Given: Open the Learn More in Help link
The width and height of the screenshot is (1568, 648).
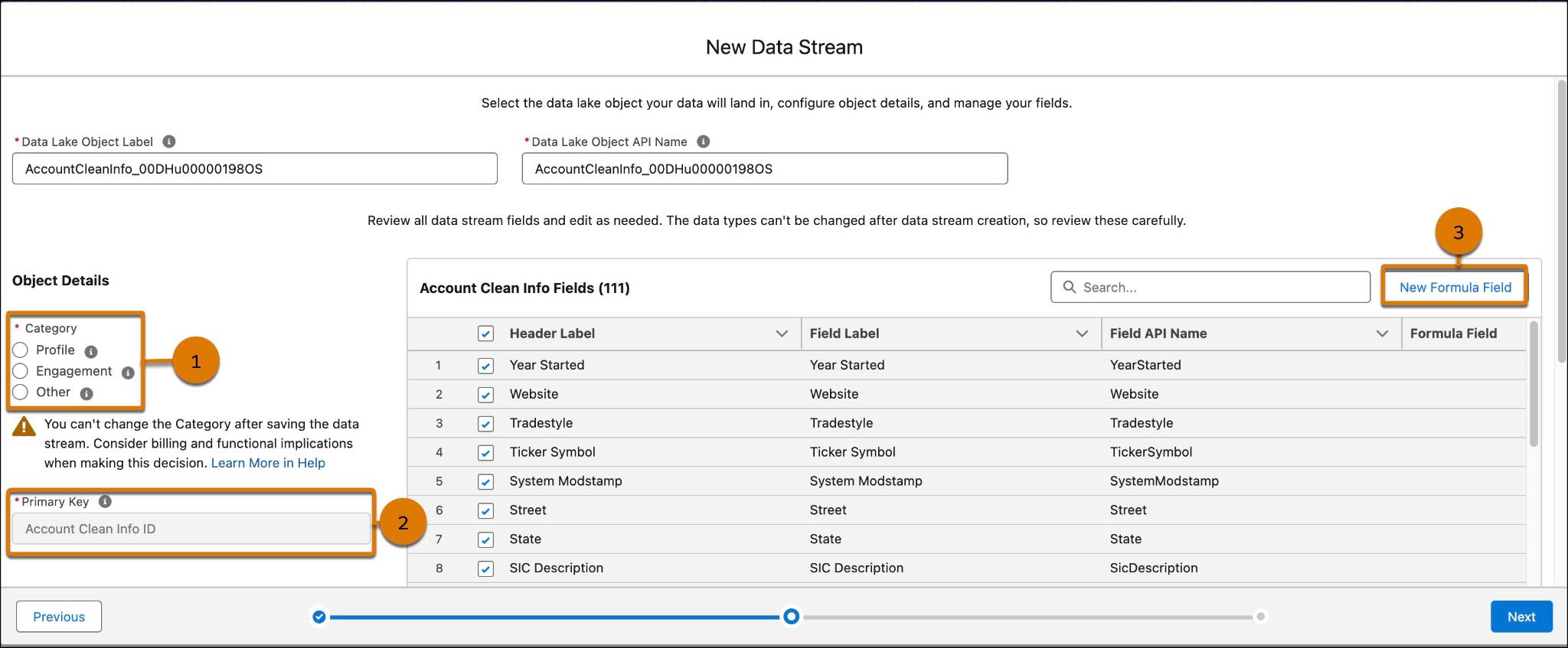Looking at the screenshot, I should [x=268, y=463].
